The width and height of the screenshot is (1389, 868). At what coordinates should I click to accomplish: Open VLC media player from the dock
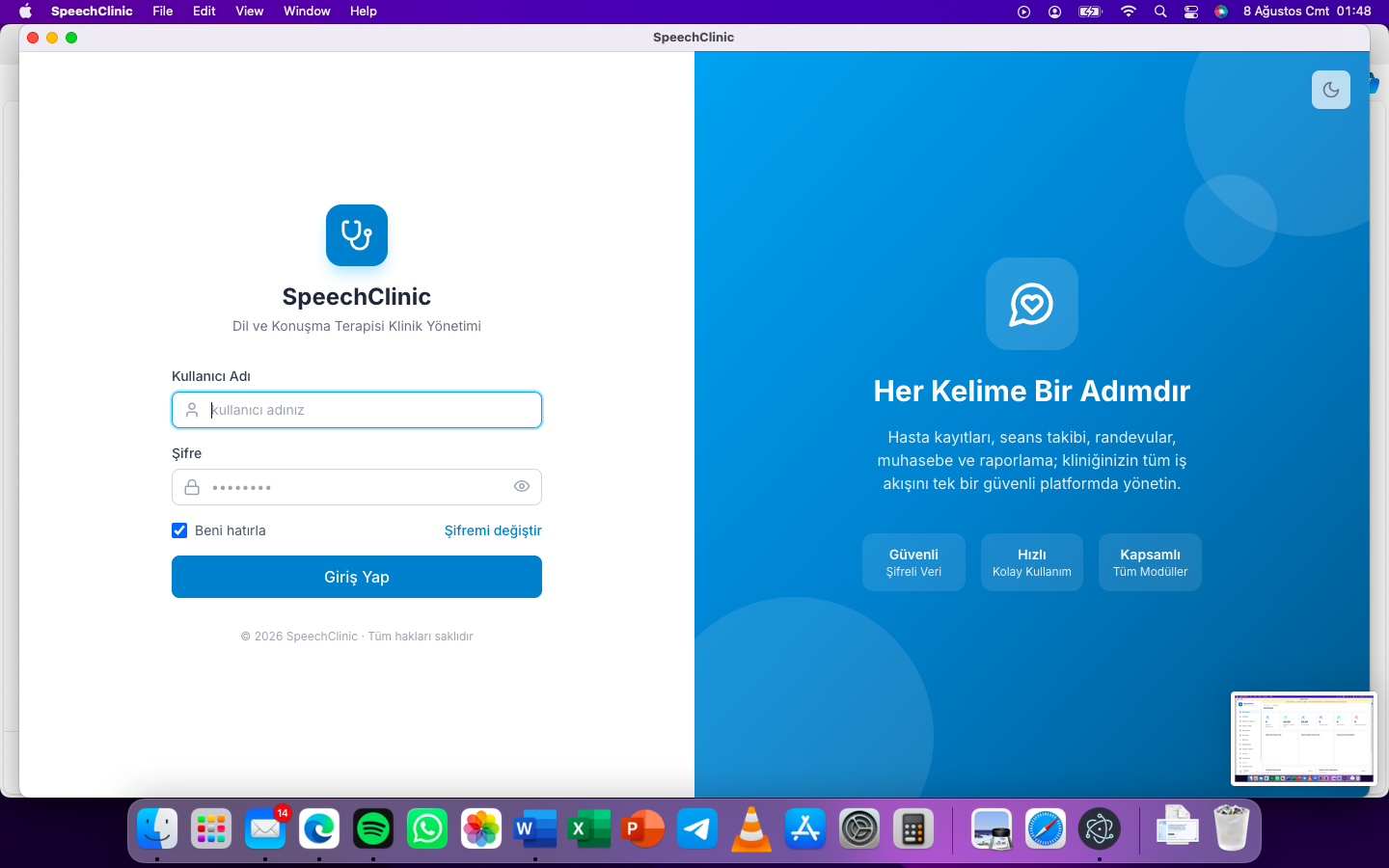tap(751, 828)
